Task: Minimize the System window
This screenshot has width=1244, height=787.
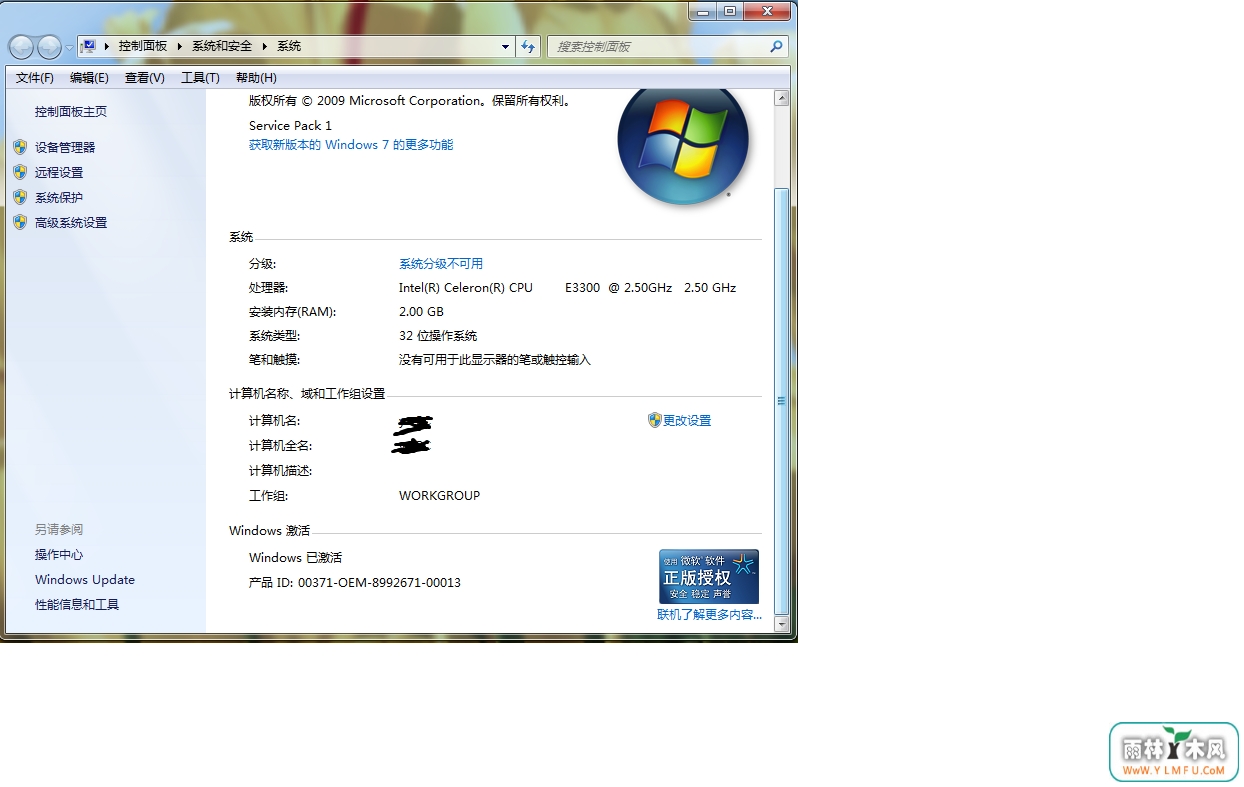Action: (702, 10)
